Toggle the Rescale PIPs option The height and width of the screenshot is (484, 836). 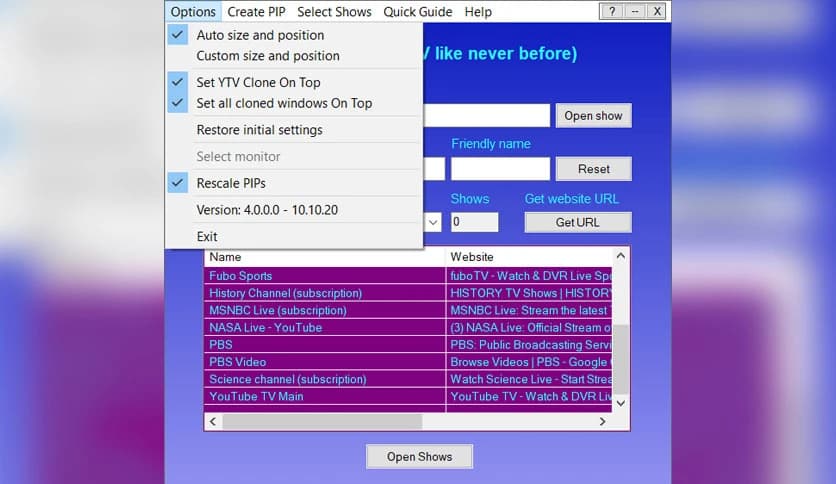[x=294, y=183]
